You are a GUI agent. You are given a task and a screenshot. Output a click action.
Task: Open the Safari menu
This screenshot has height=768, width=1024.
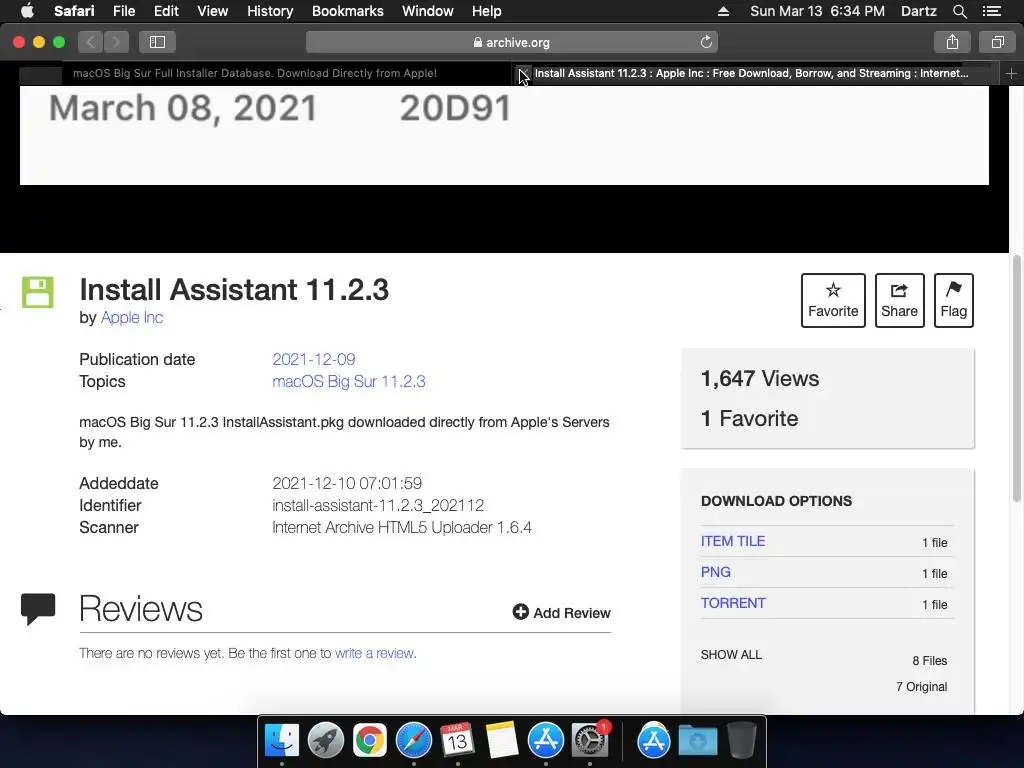click(x=74, y=11)
